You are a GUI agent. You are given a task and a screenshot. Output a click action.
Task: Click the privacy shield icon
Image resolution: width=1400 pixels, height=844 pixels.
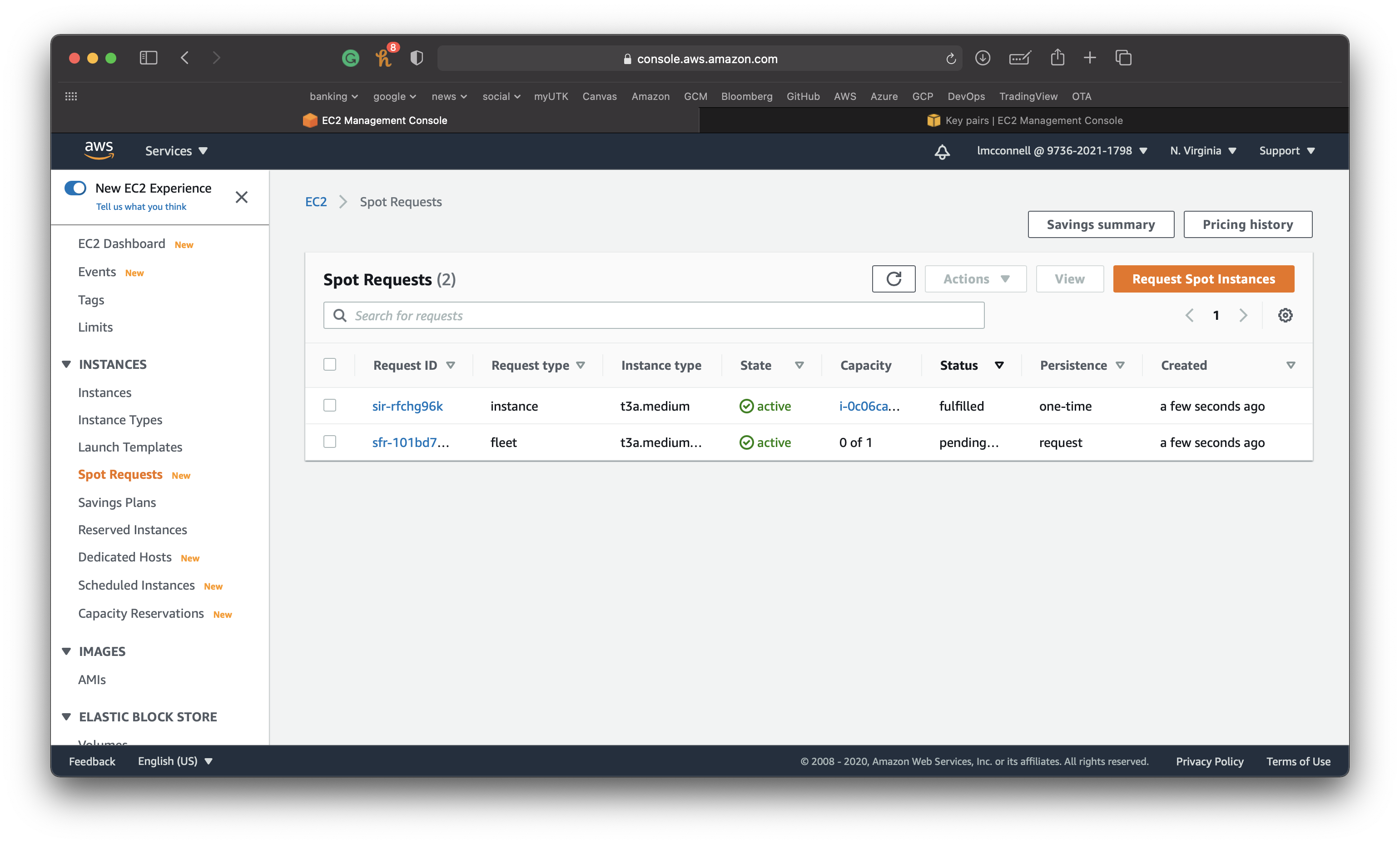click(x=417, y=58)
